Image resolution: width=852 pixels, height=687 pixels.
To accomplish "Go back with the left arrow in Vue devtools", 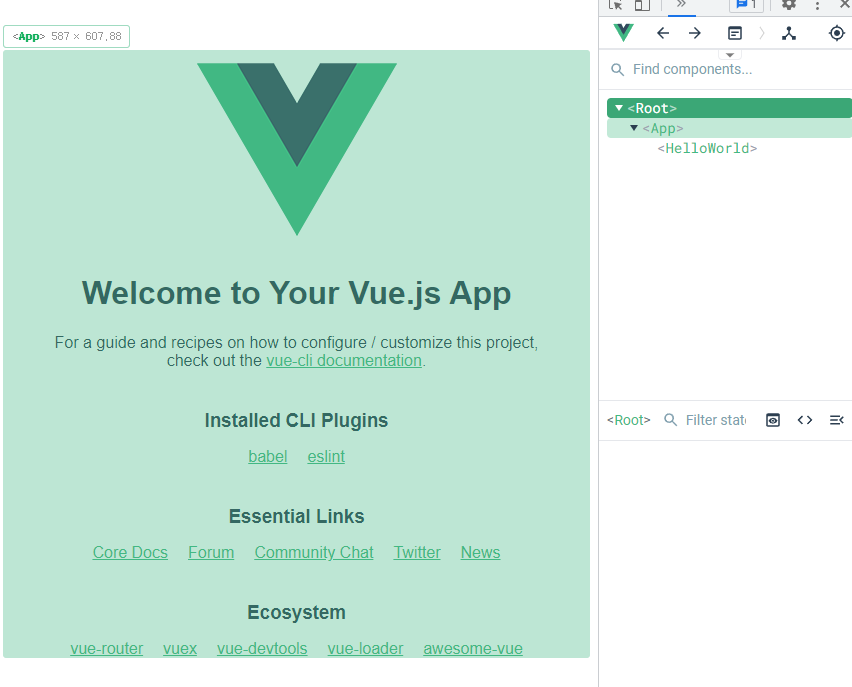I will [x=663, y=33].
